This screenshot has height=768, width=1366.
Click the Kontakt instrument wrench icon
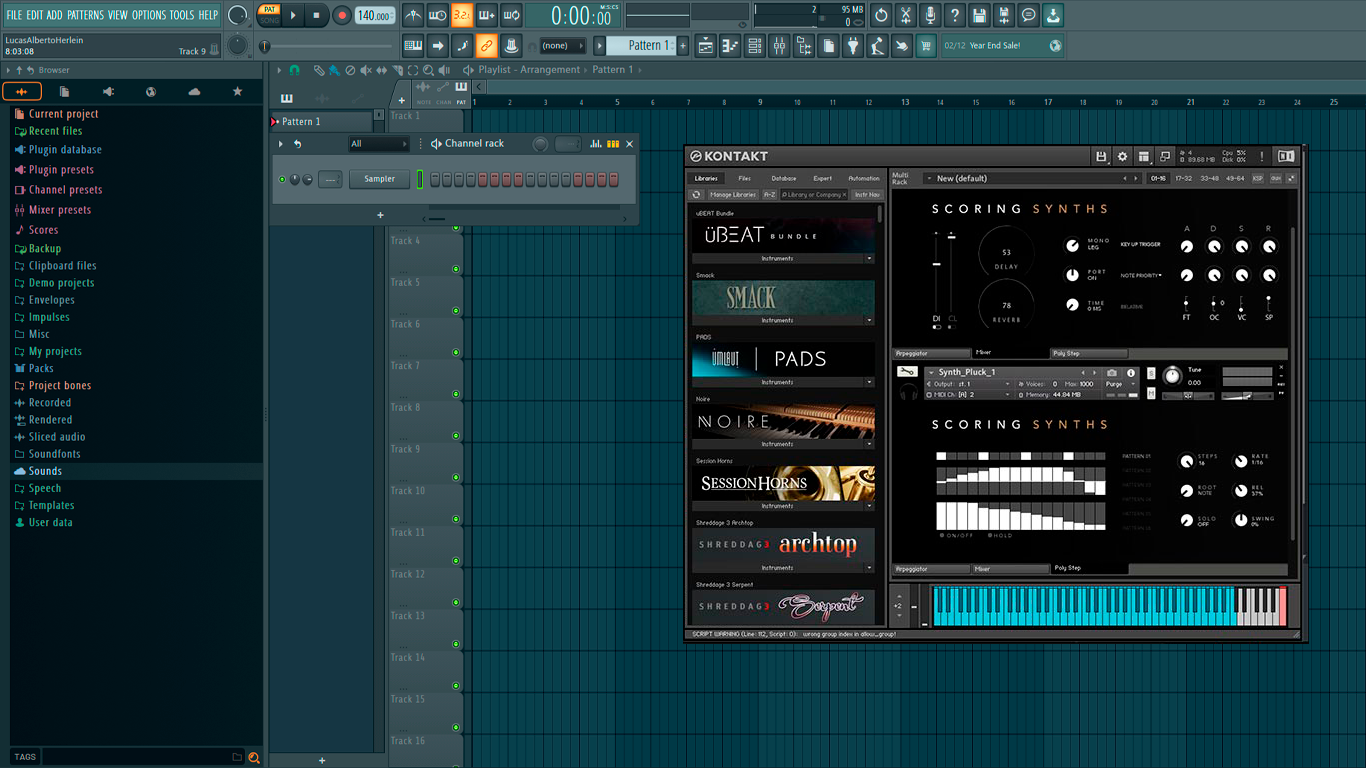(907, 372)
